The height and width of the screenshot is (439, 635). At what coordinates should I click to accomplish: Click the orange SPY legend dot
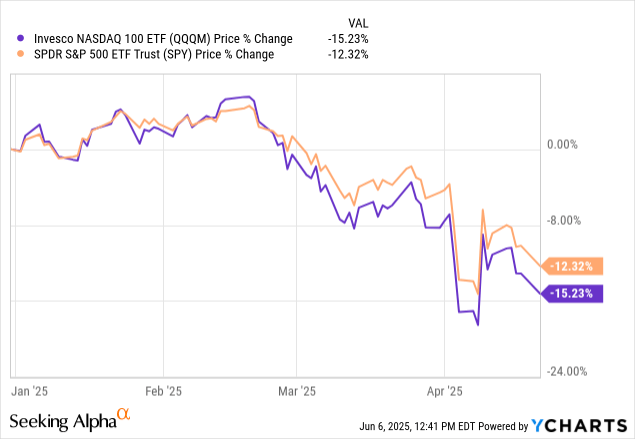pyautogui.click(x=11, y=54)
